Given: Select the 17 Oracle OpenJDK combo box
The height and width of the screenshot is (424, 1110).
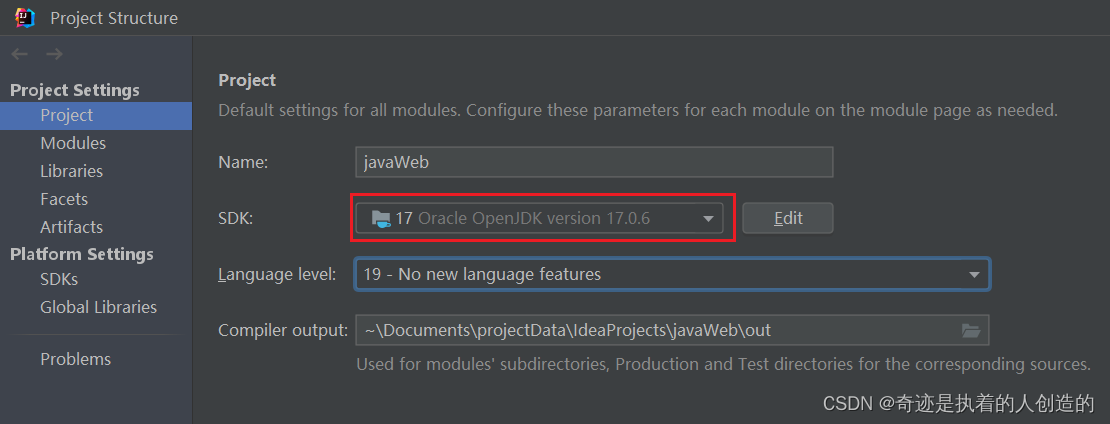Looking at the screenshot, I should pyautogui.click(x=539, y=219).
